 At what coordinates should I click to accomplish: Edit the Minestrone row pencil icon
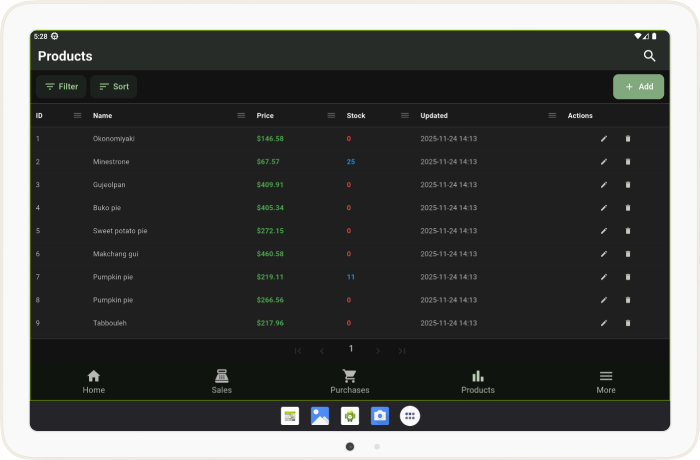click(x=604, y=162)
